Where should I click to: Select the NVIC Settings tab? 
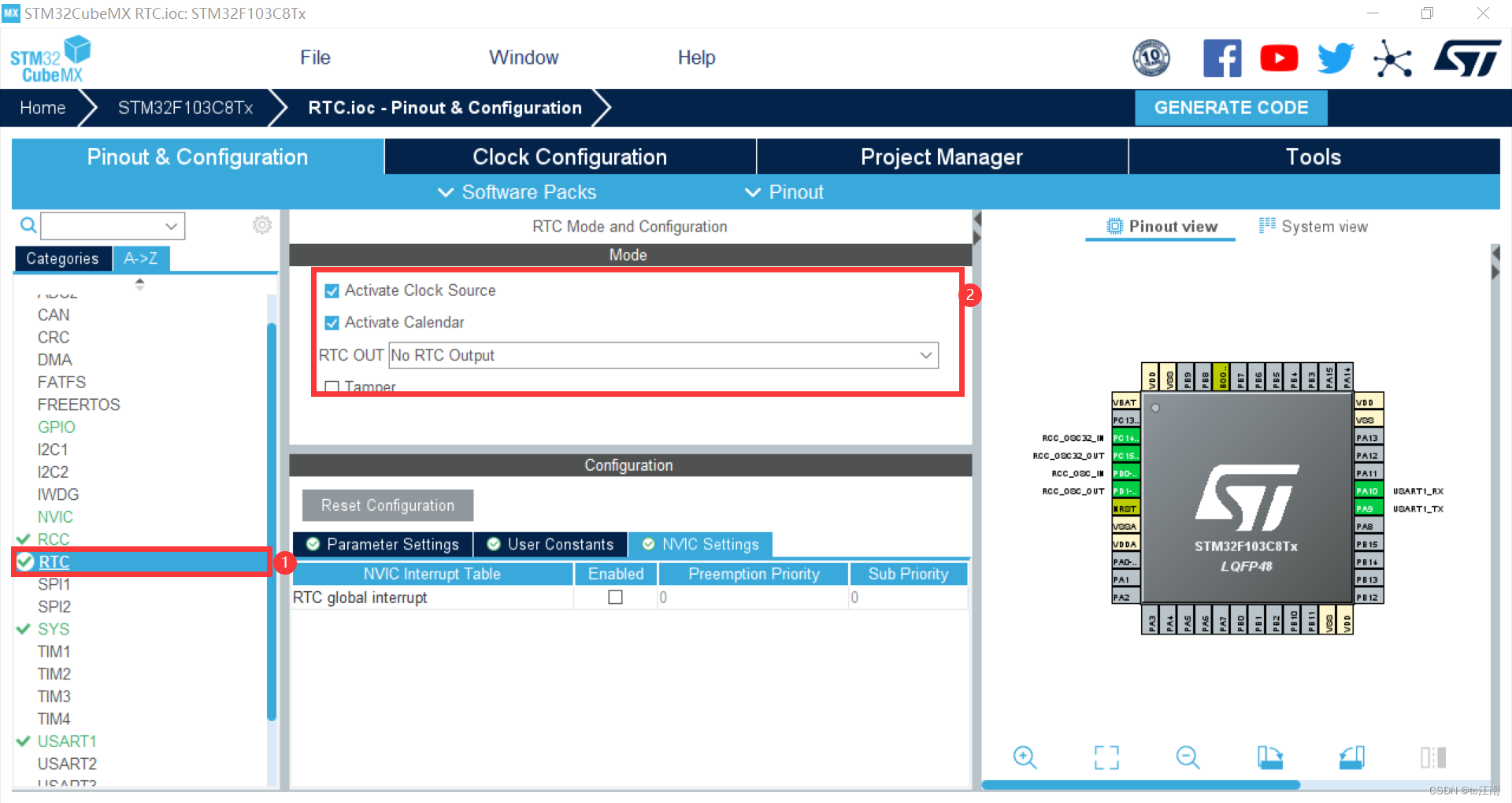point(700,544)
